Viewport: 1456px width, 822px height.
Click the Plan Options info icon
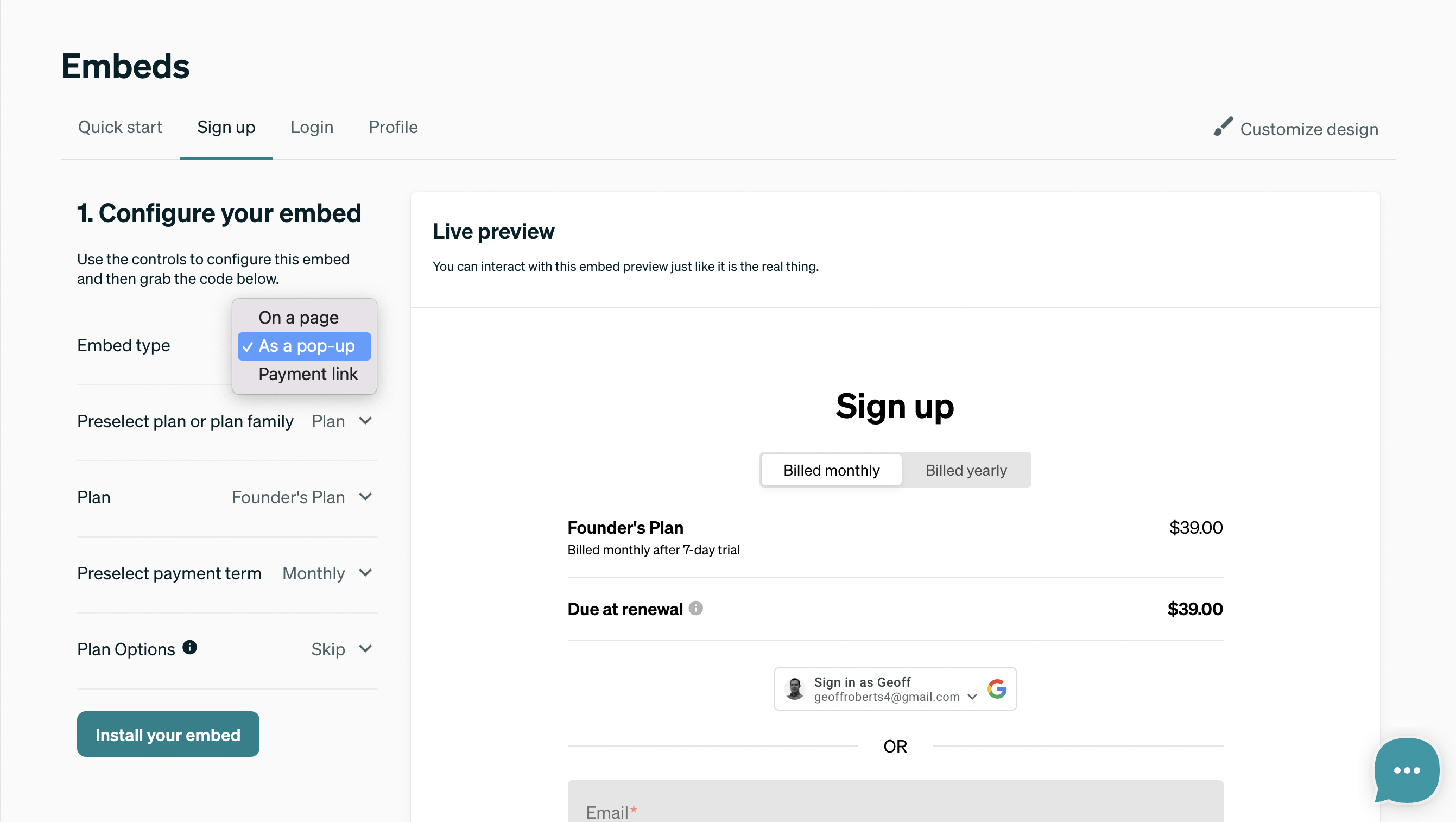(x=189, y=648)
